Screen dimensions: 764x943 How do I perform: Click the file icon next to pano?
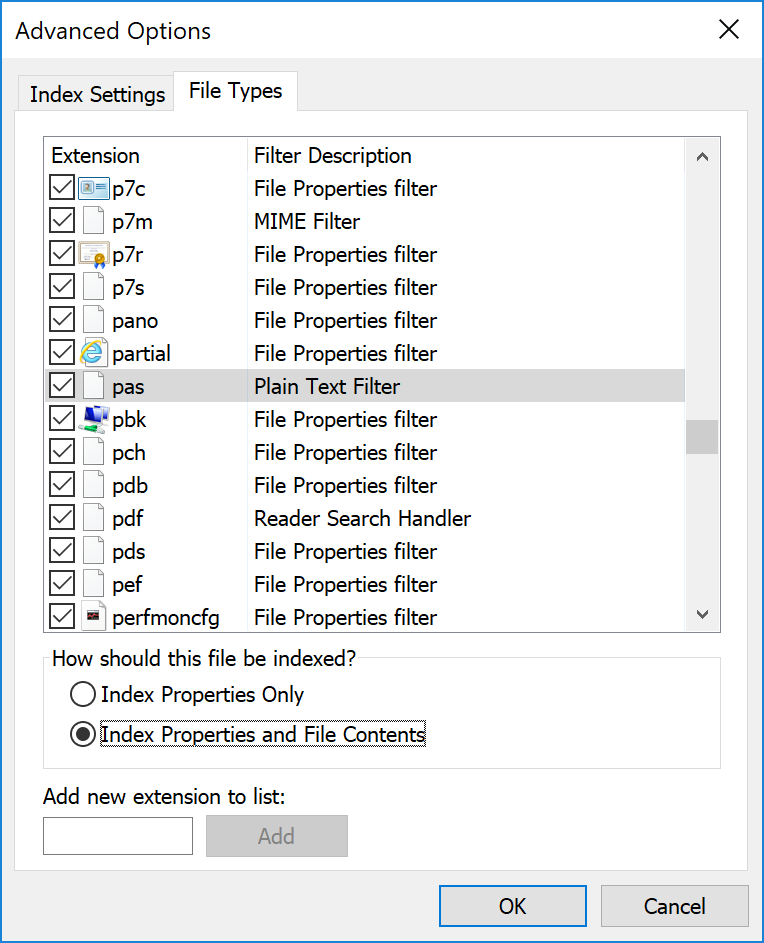95,319
